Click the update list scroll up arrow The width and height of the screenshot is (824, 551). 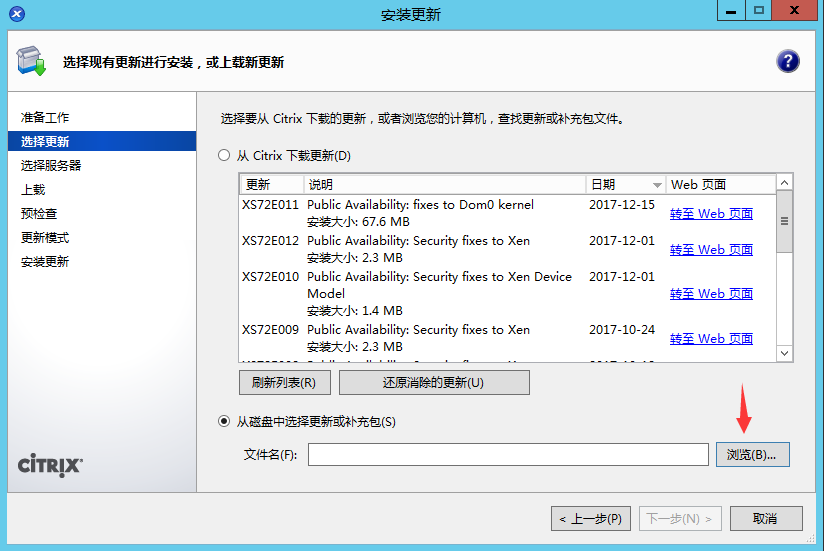784,183
